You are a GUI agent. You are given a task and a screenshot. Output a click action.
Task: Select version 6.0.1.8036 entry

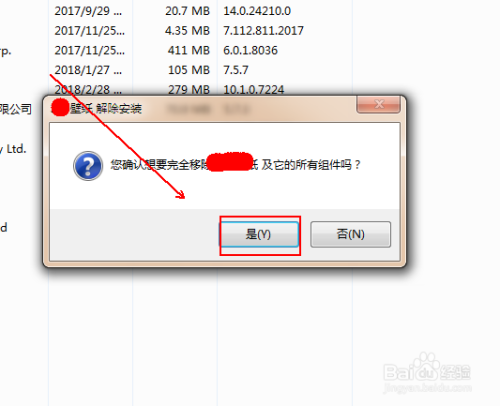(x=250, y=50)
